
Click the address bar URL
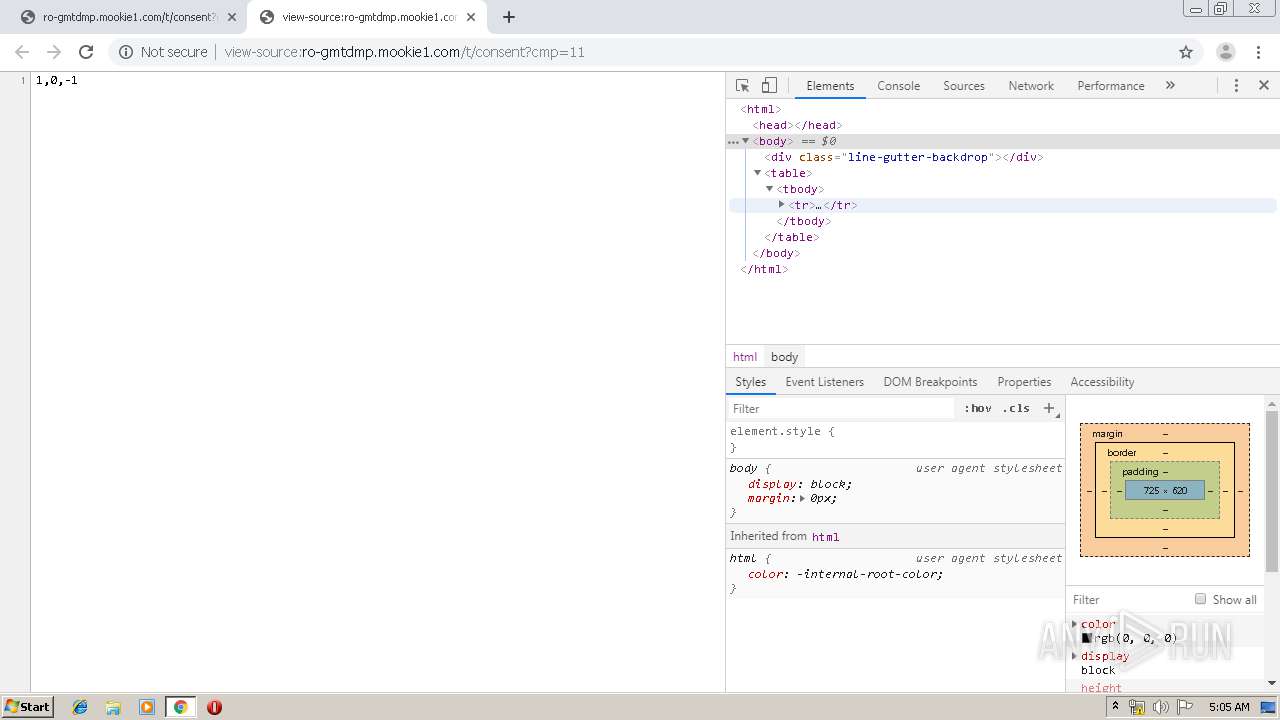404,52
